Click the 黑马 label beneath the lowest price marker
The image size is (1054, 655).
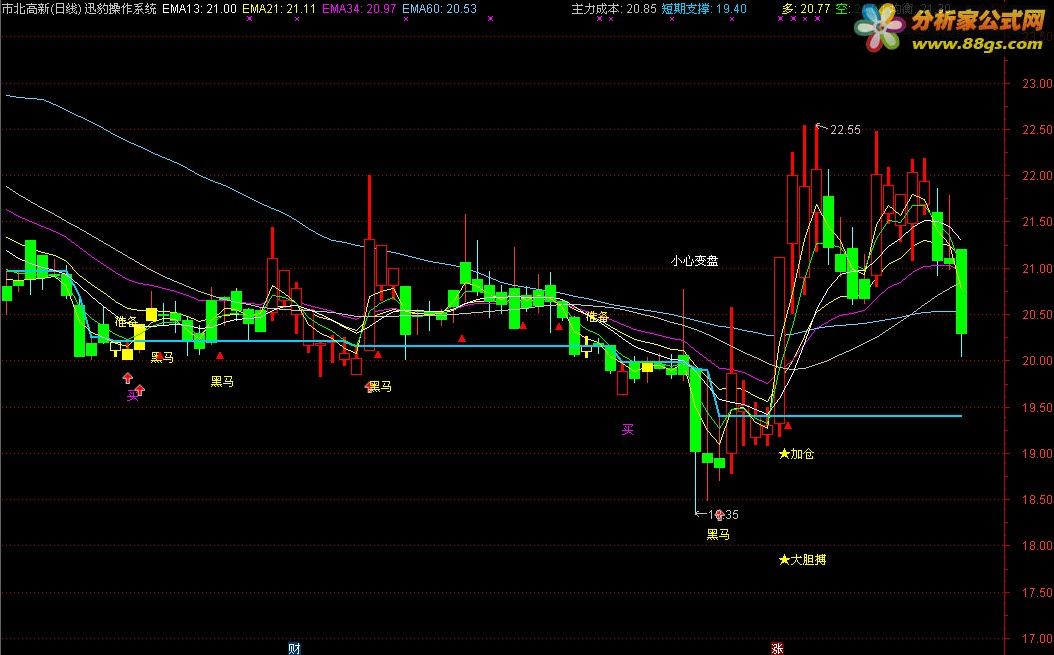718,535
